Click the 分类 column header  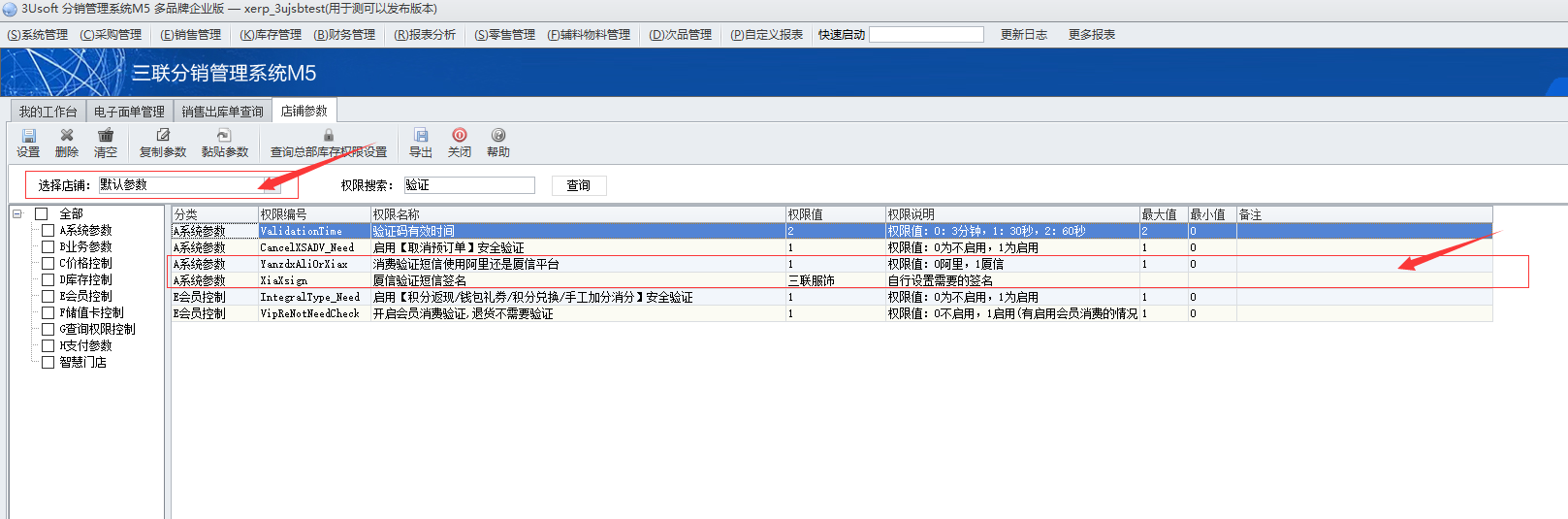coord(215,214)
